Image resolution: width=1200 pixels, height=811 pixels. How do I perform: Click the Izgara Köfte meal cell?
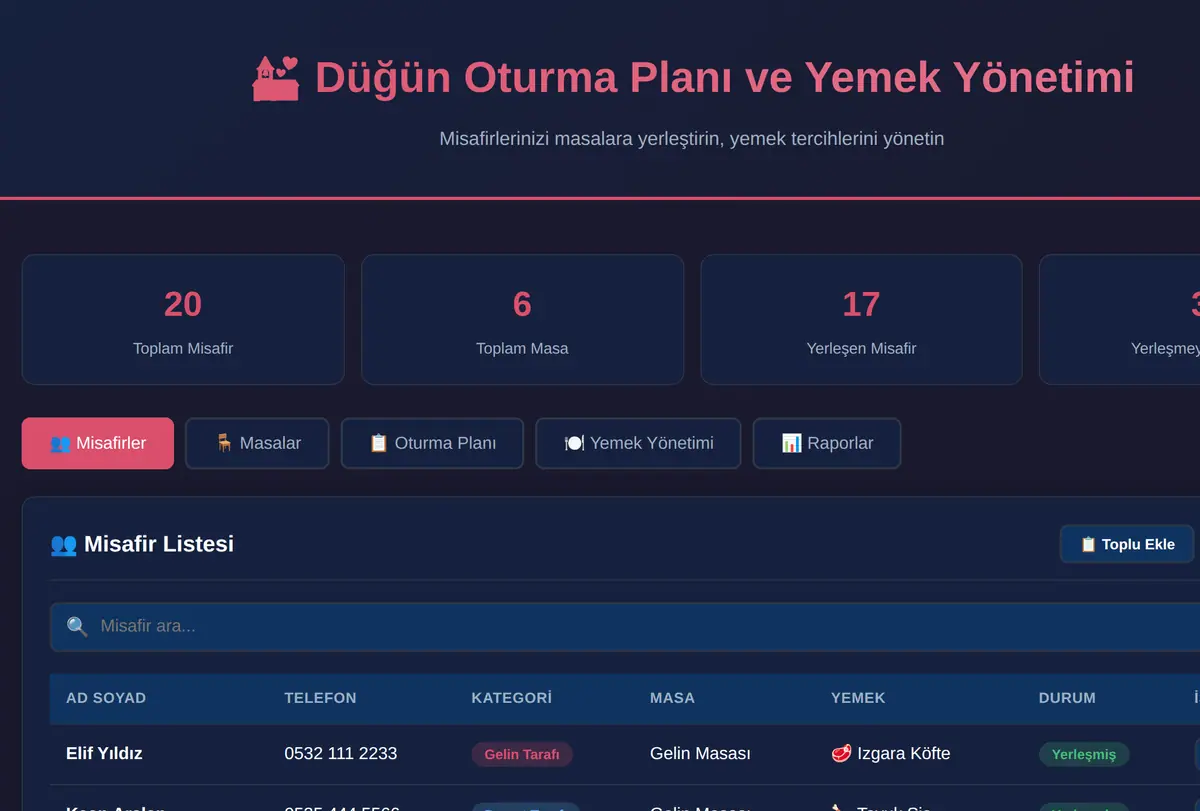(x=891, y=754)
